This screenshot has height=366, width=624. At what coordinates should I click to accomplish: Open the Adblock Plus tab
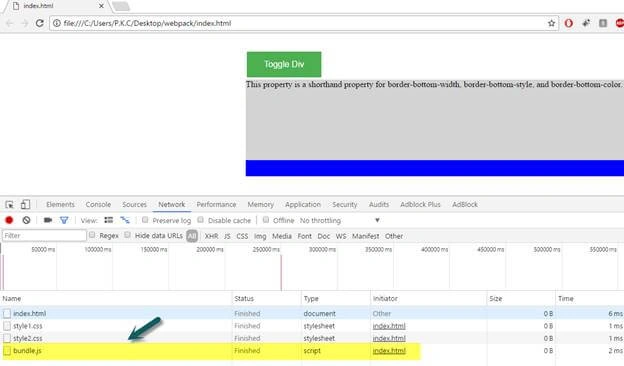pyautogui.click(x=420, y=204)
